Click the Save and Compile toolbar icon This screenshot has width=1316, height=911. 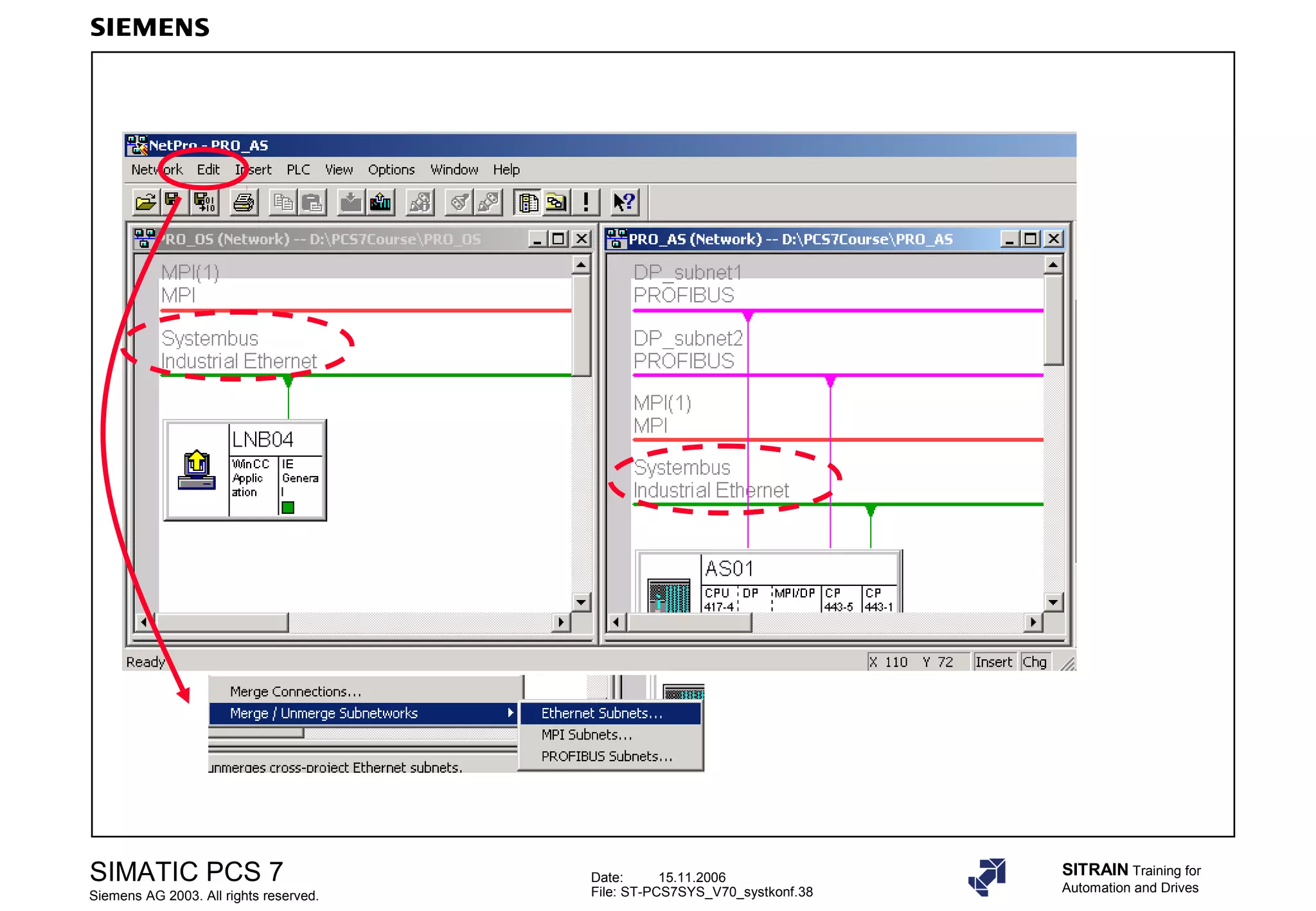(x=205, y=202)
